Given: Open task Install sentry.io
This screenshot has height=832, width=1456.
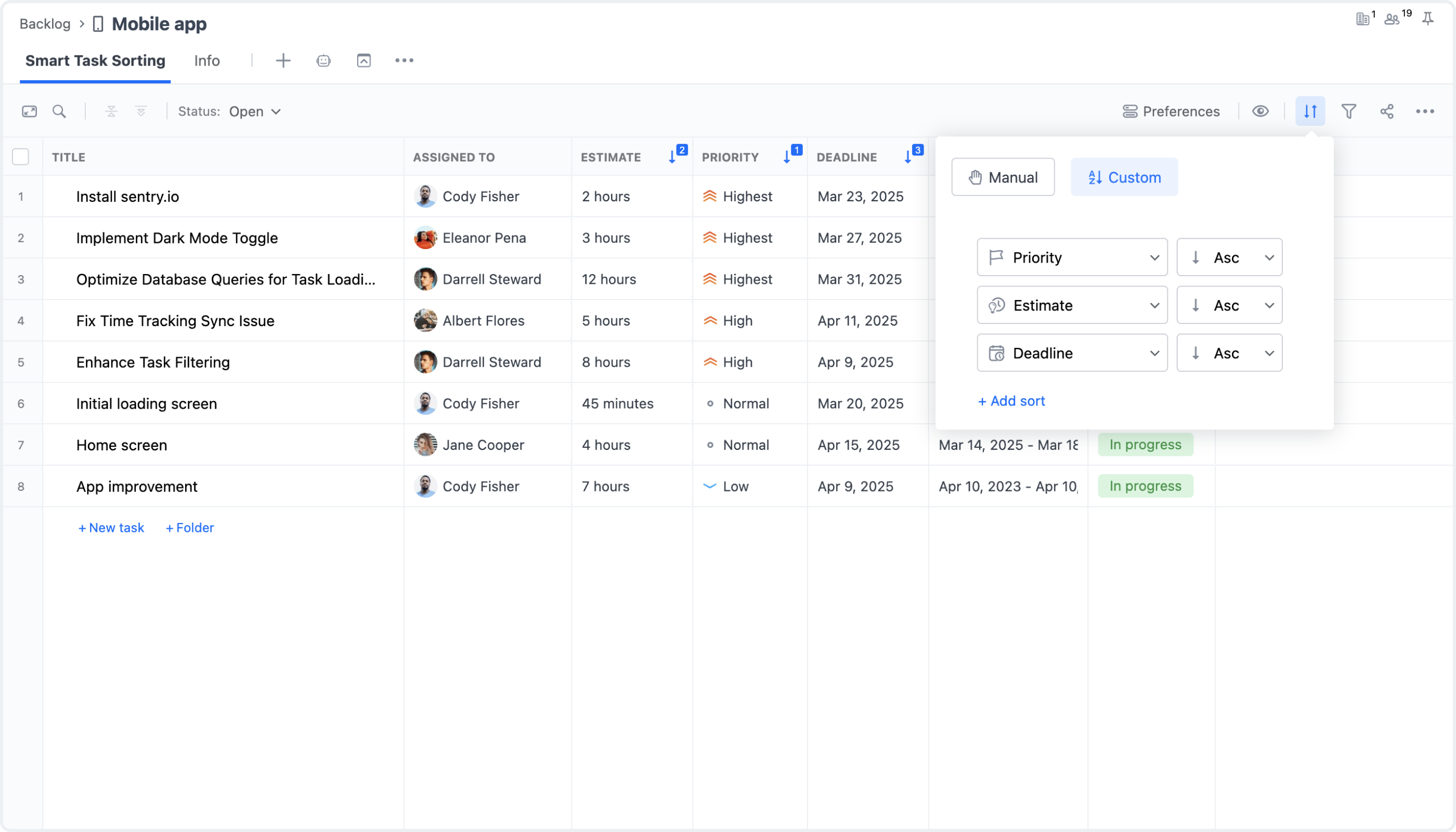Looking at the screenshot, I should tap(127, 197).
